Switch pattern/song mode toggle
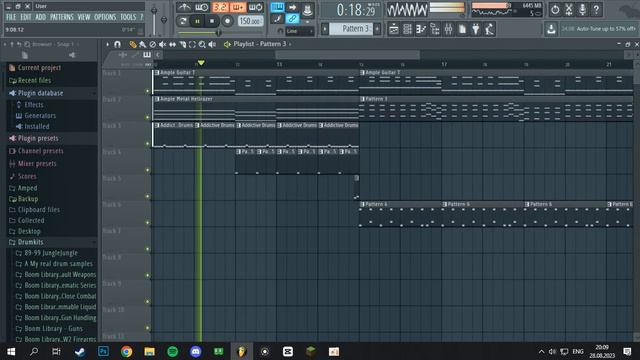This screenshot has height=360, width=640. tap(183, 21)
